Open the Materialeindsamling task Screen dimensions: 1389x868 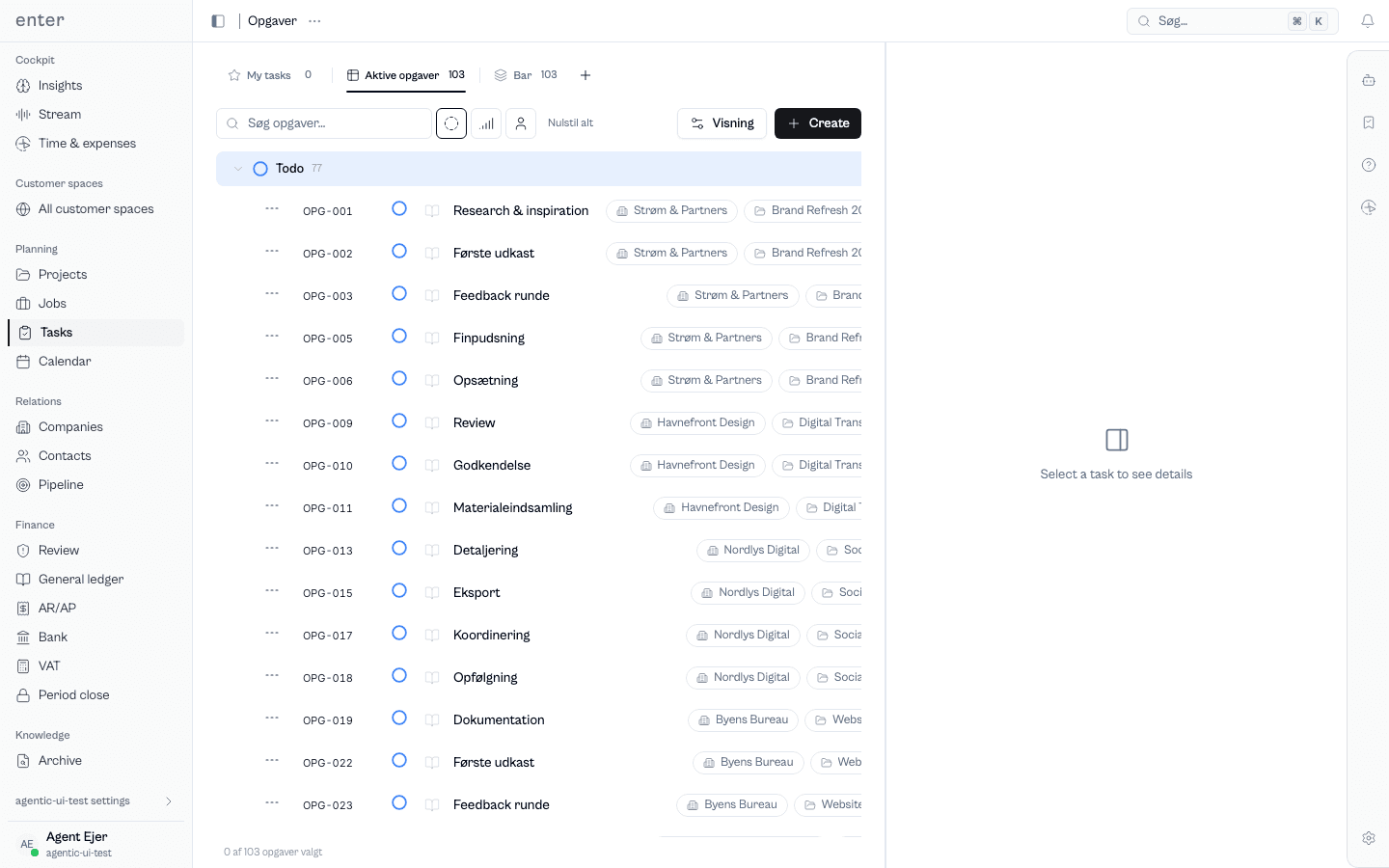pos(512,507)
